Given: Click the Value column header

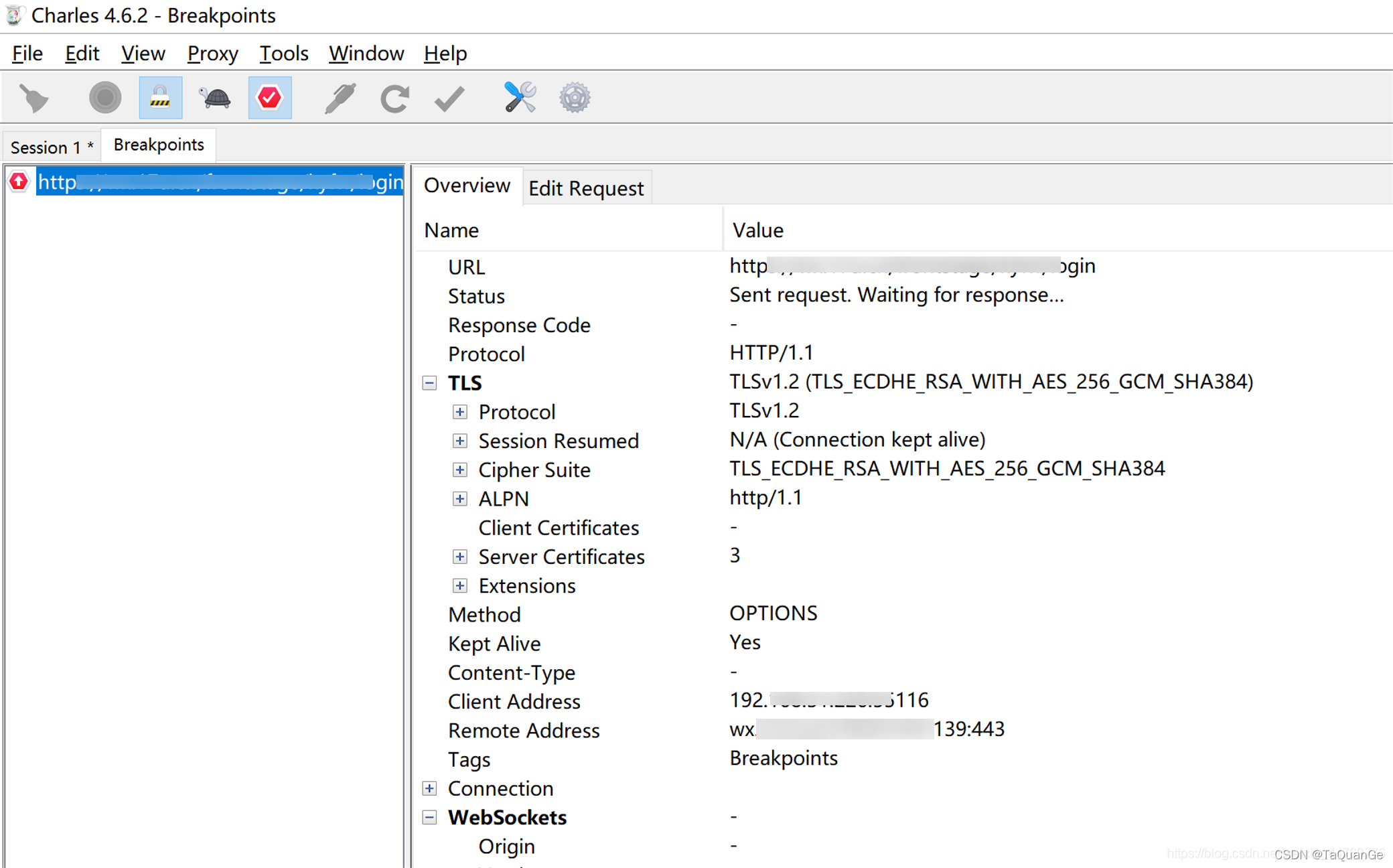Looking at the screenshot, I should 1058,230.
